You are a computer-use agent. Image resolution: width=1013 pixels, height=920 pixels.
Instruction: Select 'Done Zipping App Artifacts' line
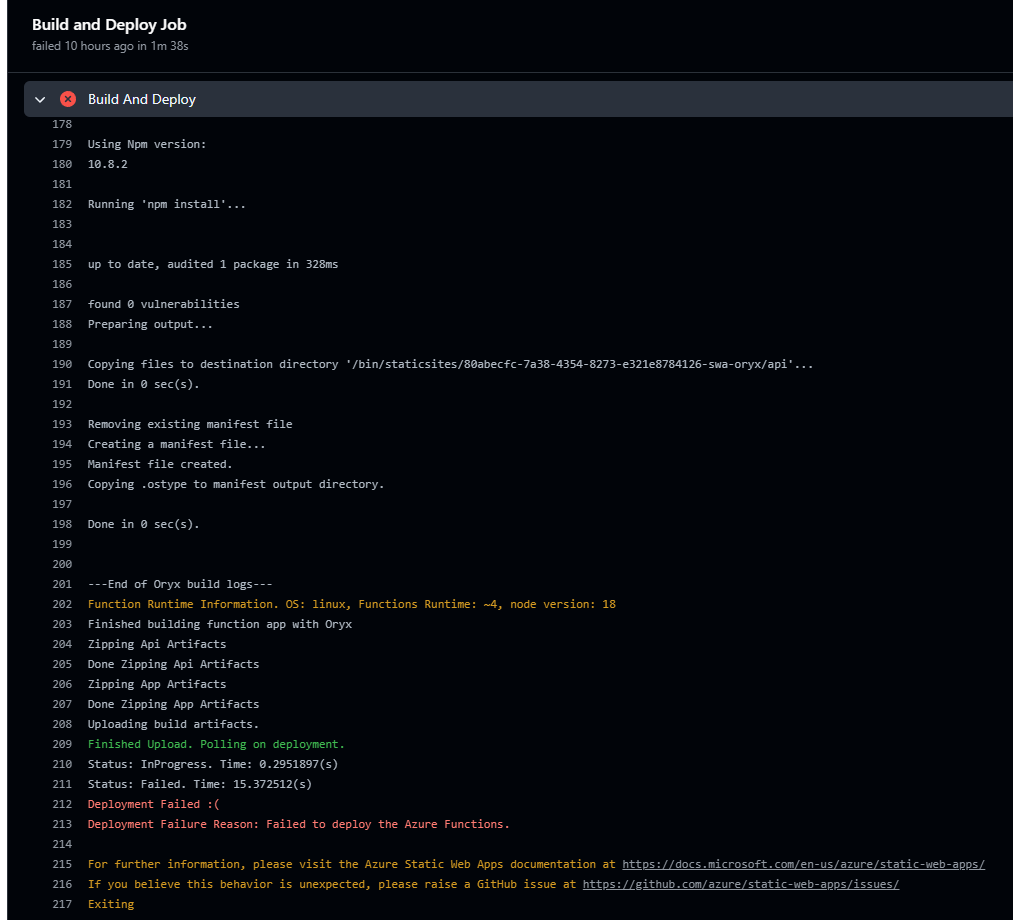(x=173, y=704)
